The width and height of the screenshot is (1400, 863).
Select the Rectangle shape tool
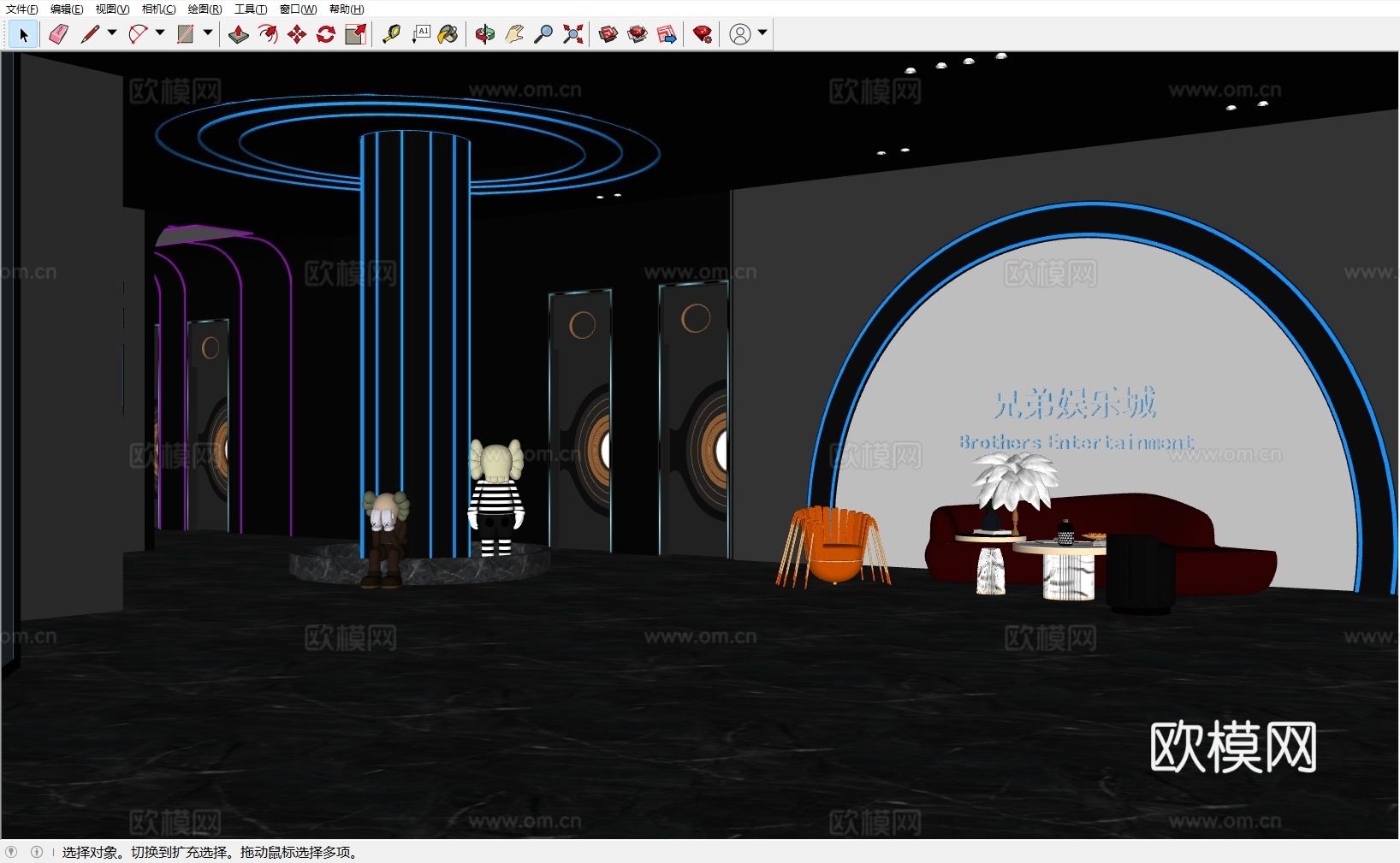click(185, 34)
